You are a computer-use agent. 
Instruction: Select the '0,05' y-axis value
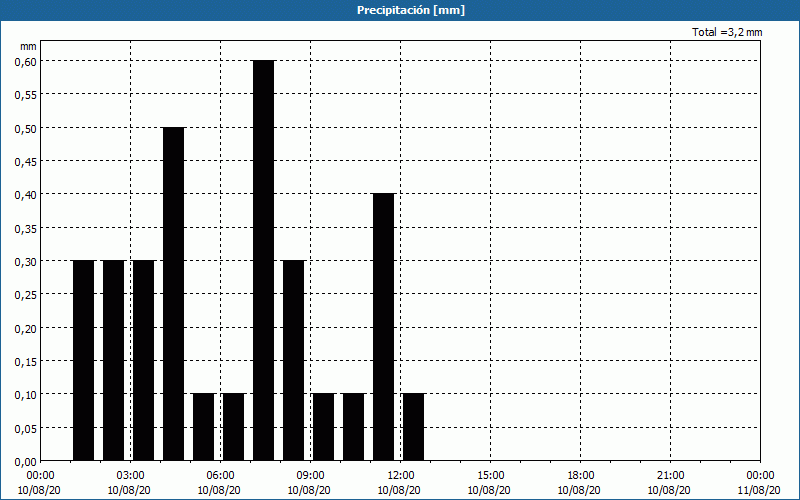[25, 428]
